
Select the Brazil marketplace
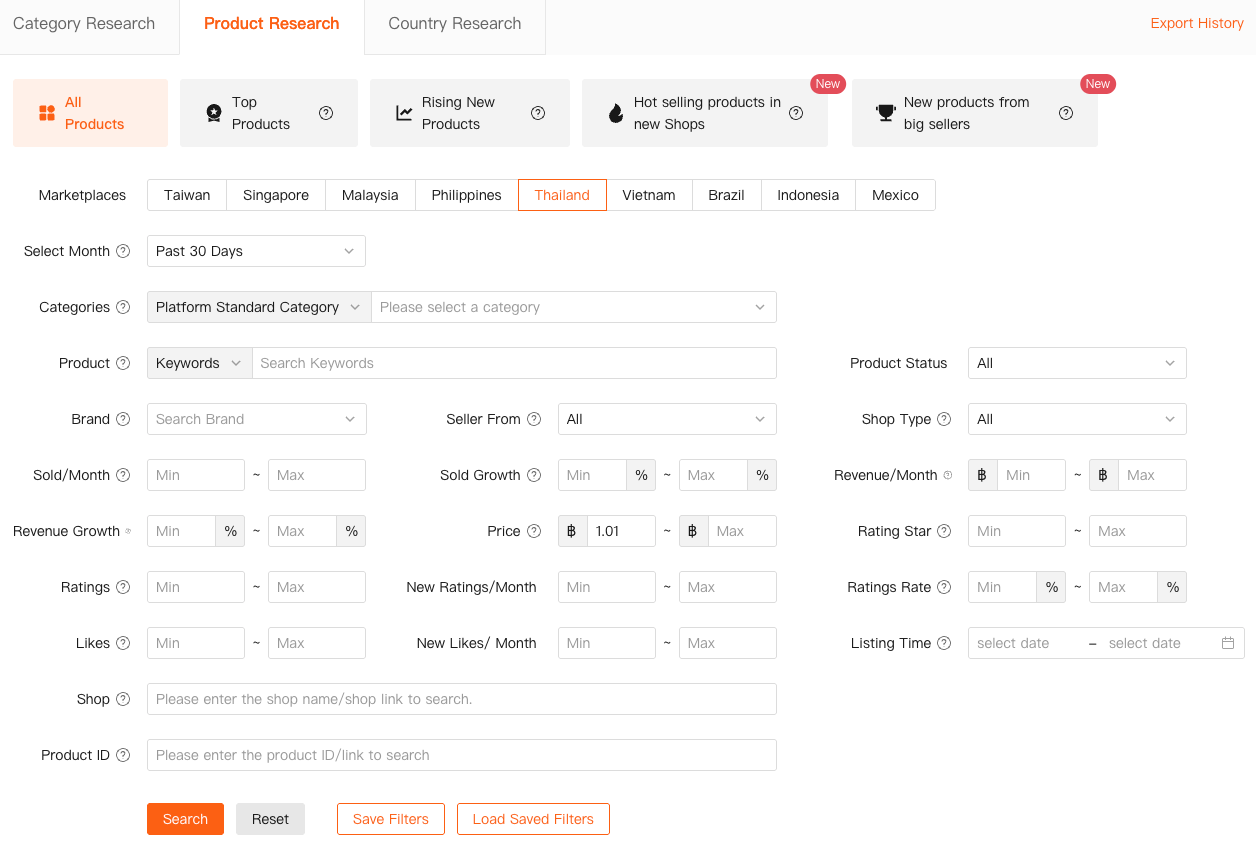click(727, 195)
